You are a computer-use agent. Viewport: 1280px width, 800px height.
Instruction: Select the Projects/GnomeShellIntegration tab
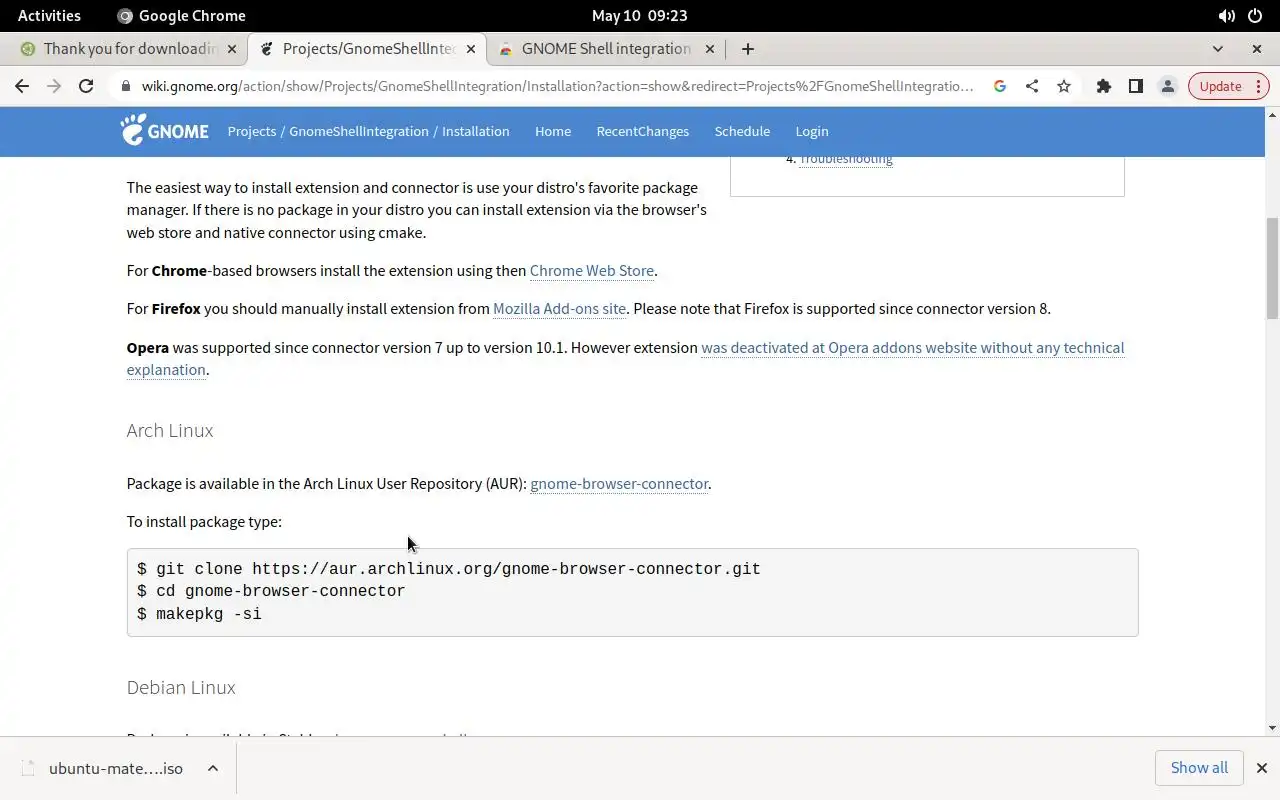click(367, 48)
